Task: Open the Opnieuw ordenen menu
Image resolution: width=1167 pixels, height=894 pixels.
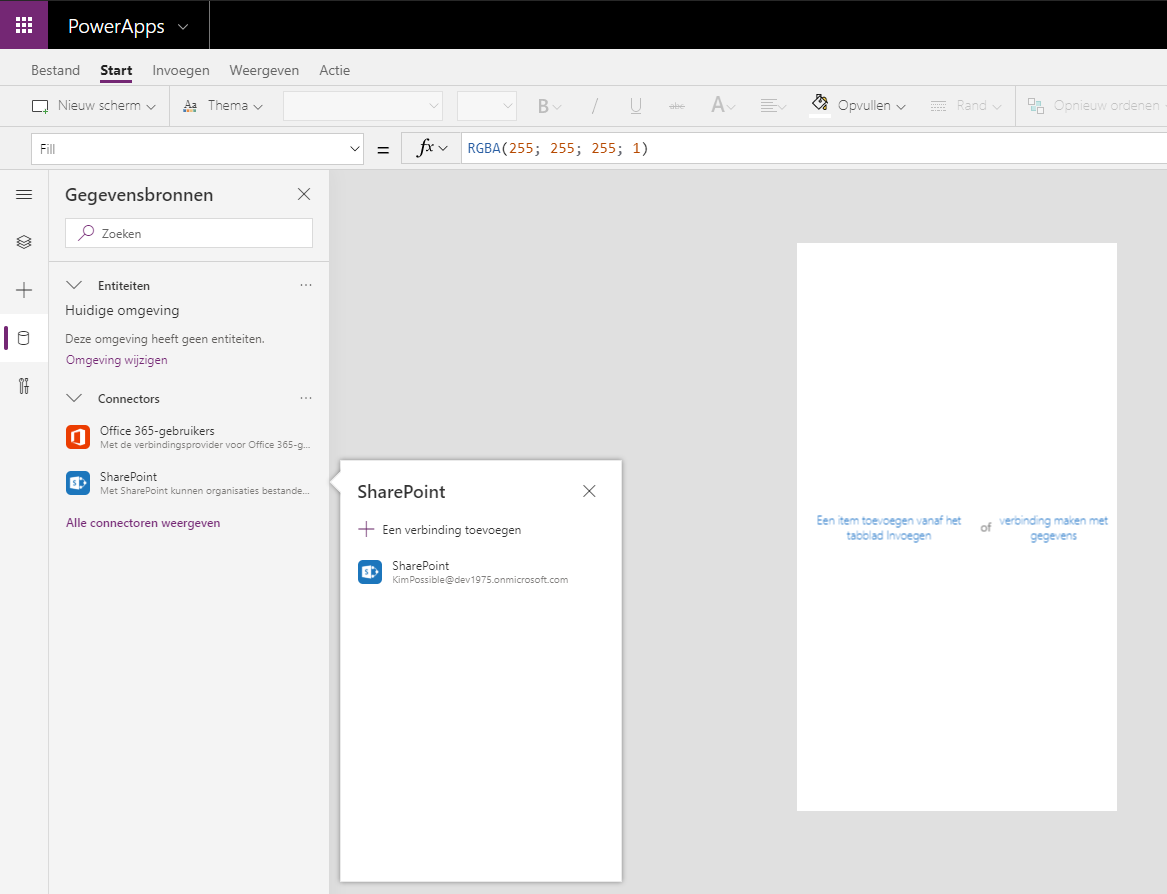Action: 1096,106
